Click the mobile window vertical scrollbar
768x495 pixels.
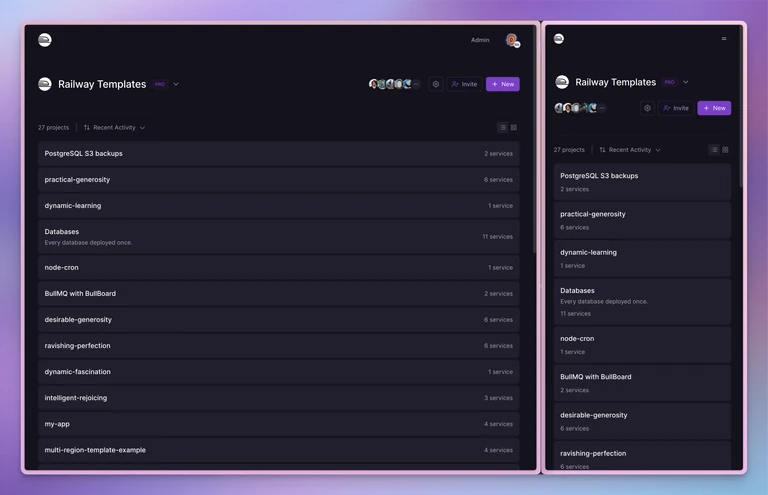pyautogui.click(x=741, y=108)
